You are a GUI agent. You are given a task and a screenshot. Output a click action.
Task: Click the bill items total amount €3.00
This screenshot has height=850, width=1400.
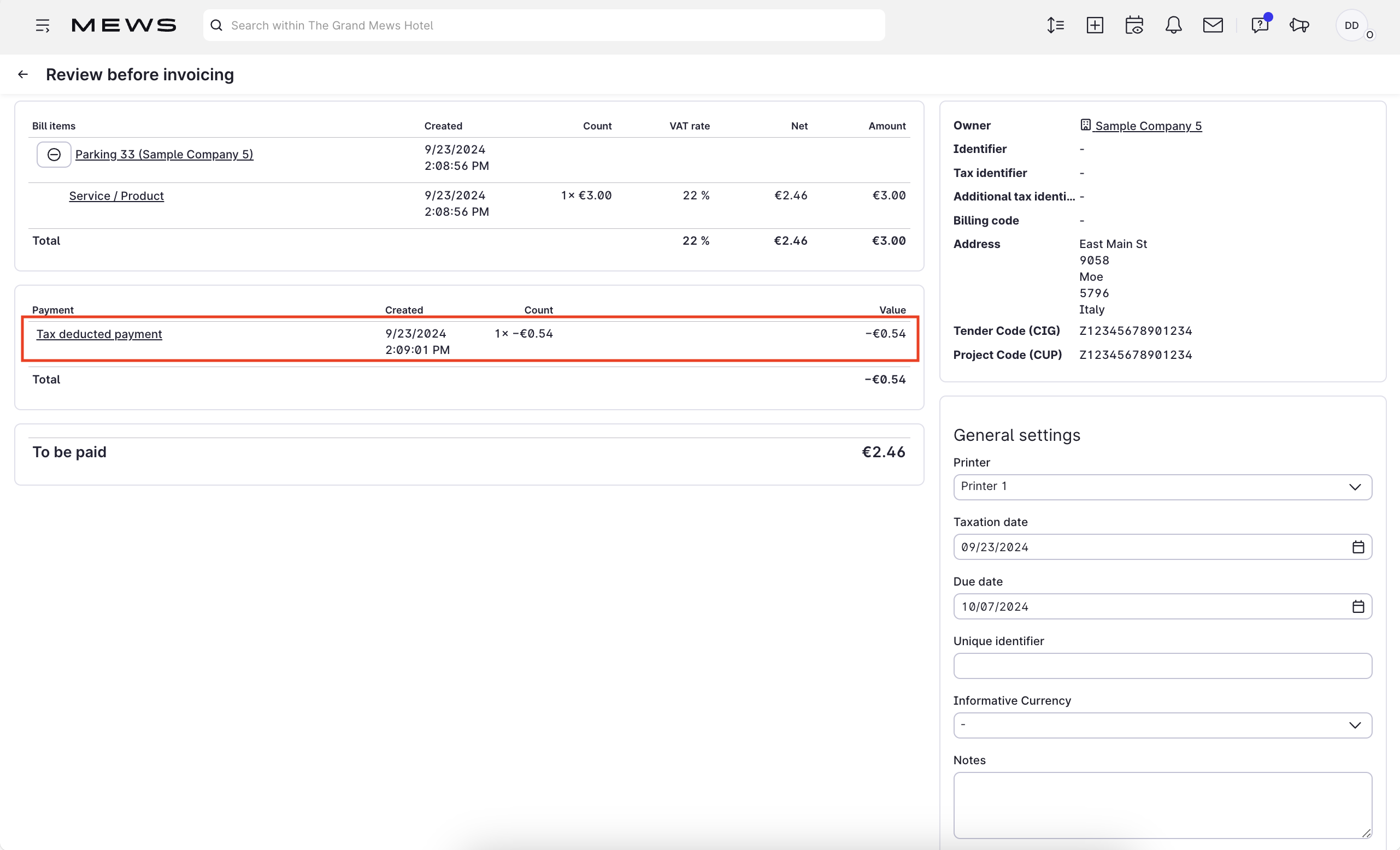889,241
